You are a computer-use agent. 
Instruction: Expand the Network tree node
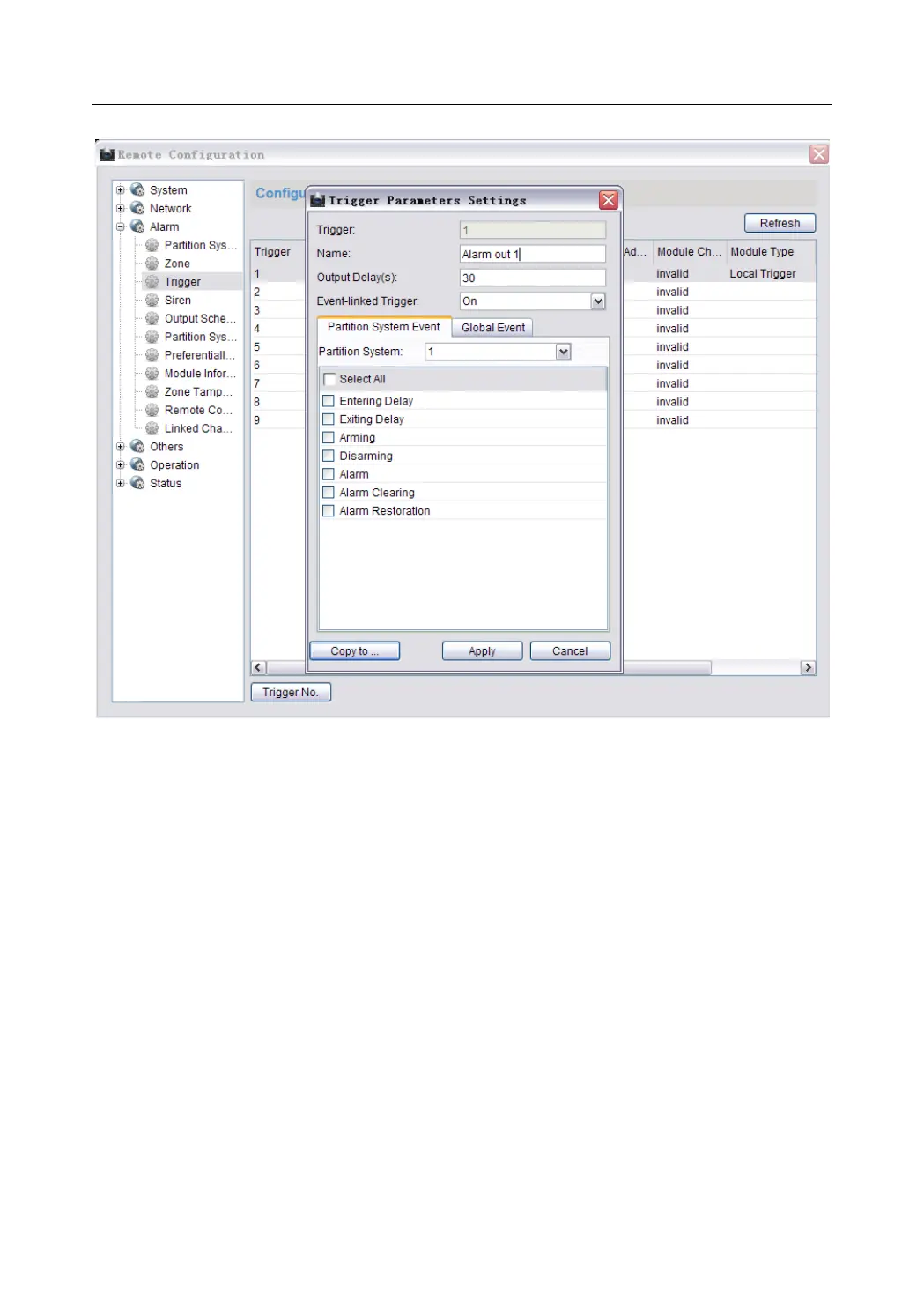click(121, 208)
